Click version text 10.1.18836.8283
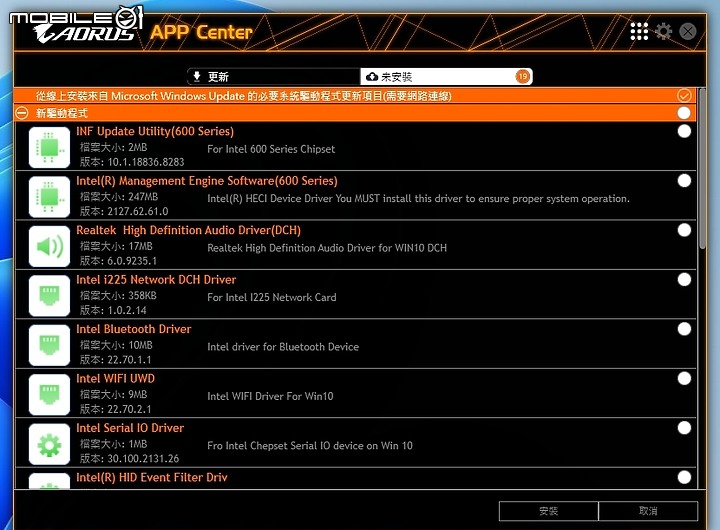 [146, 162]
